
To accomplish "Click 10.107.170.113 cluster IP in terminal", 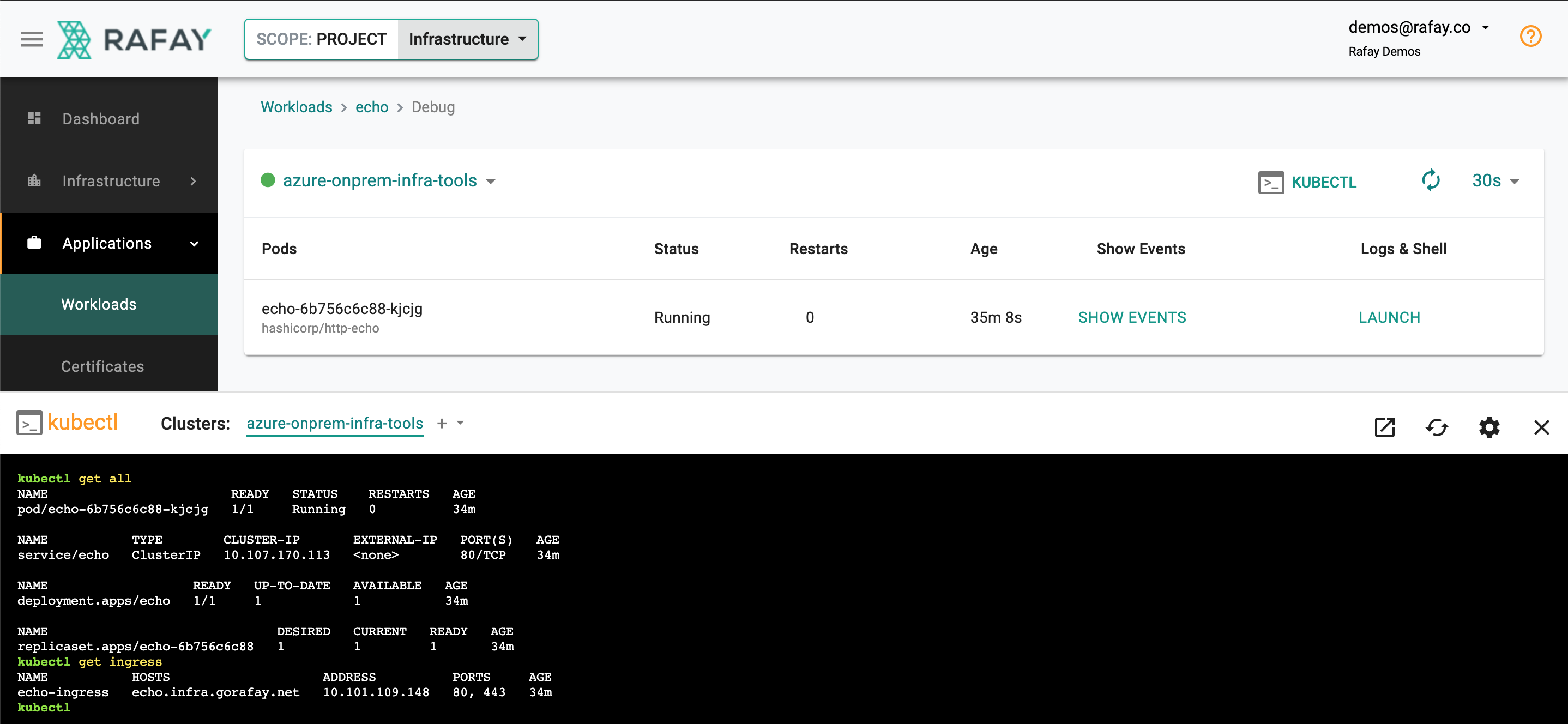I will (277, 555).
